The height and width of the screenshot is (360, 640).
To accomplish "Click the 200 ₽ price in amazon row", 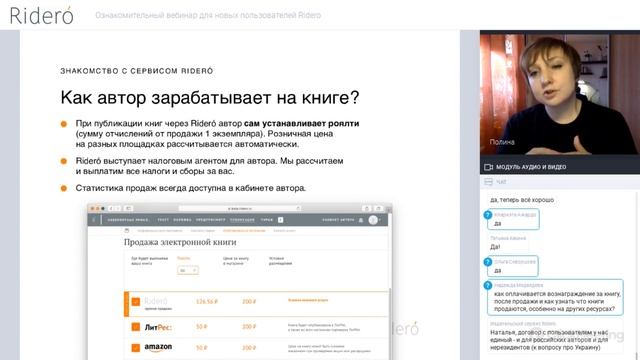I will coord(249,348).
